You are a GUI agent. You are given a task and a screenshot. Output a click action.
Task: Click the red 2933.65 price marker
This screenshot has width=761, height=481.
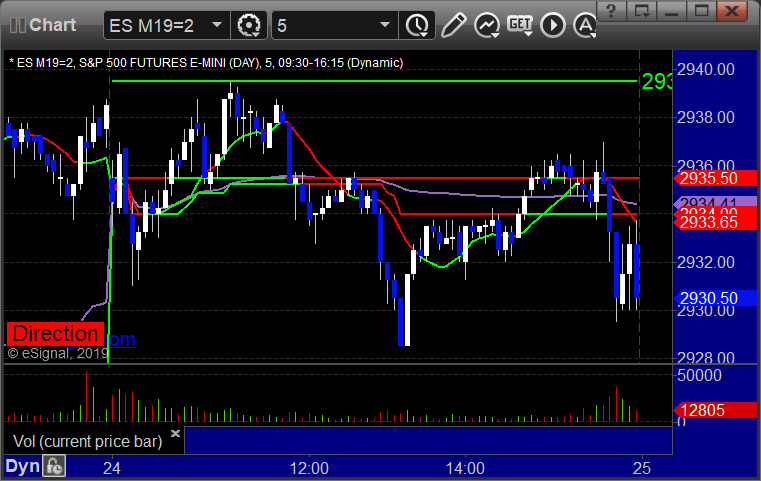(x=714, y=222)
